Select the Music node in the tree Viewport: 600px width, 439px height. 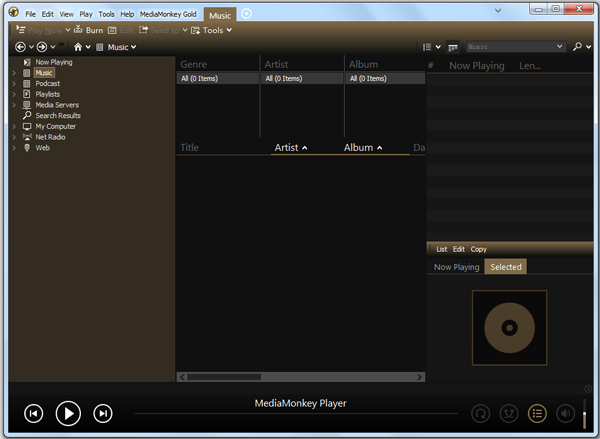coord(44,73)
